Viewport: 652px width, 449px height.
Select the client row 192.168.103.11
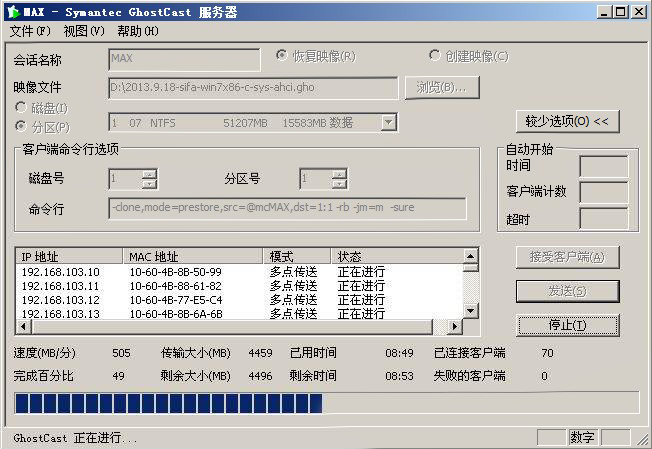pos(240,286)
